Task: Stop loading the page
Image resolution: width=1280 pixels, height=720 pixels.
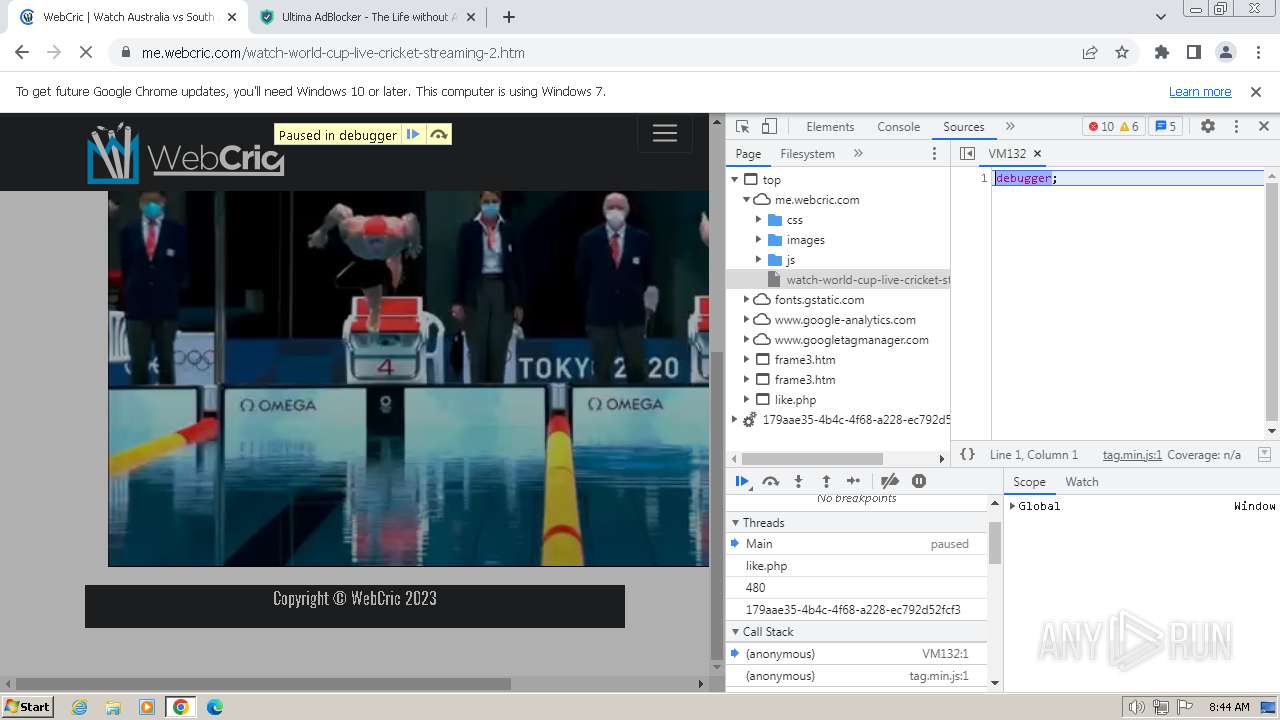Action: point(85,53)
